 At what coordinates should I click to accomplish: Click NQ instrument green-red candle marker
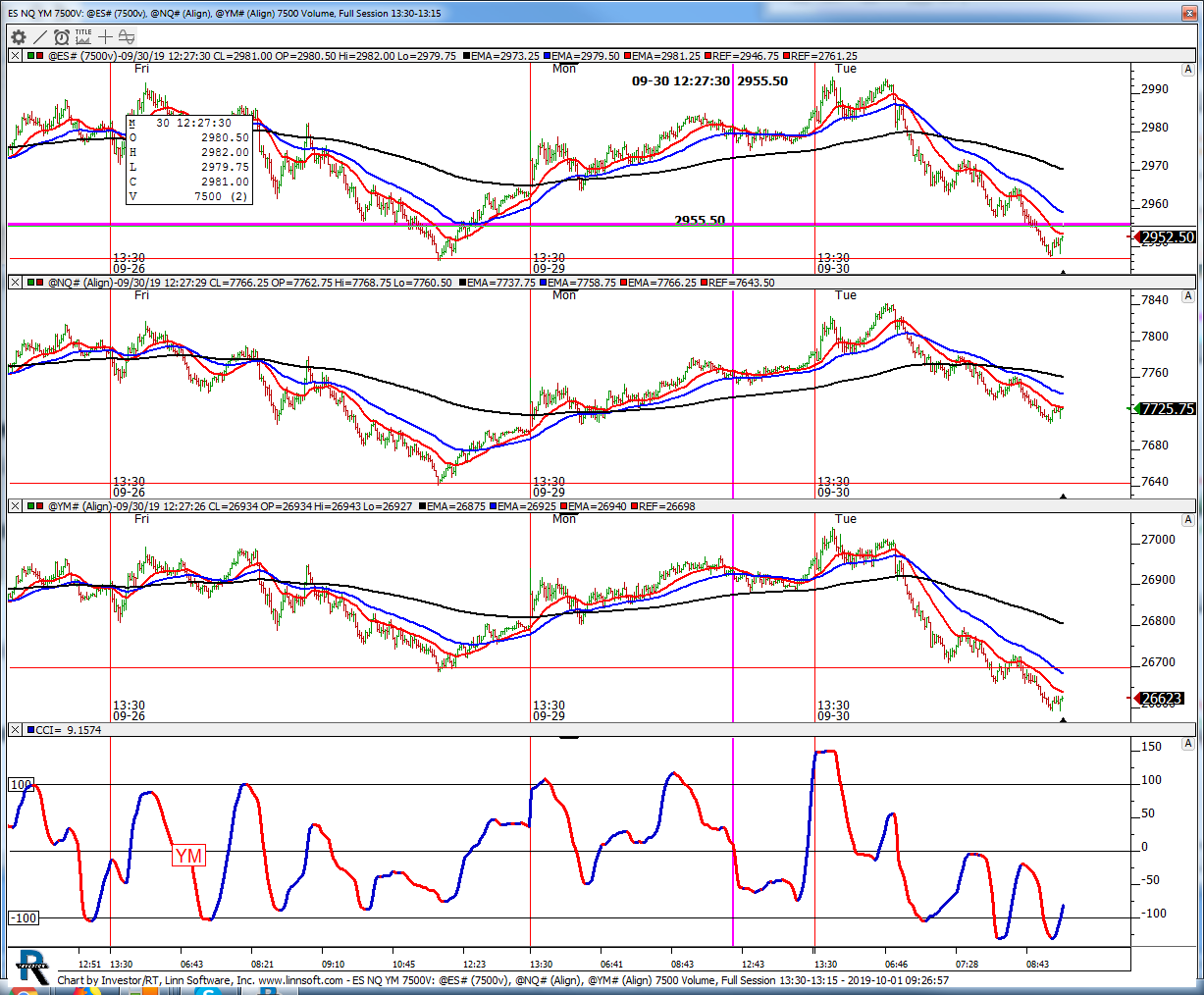pos(35,283)
